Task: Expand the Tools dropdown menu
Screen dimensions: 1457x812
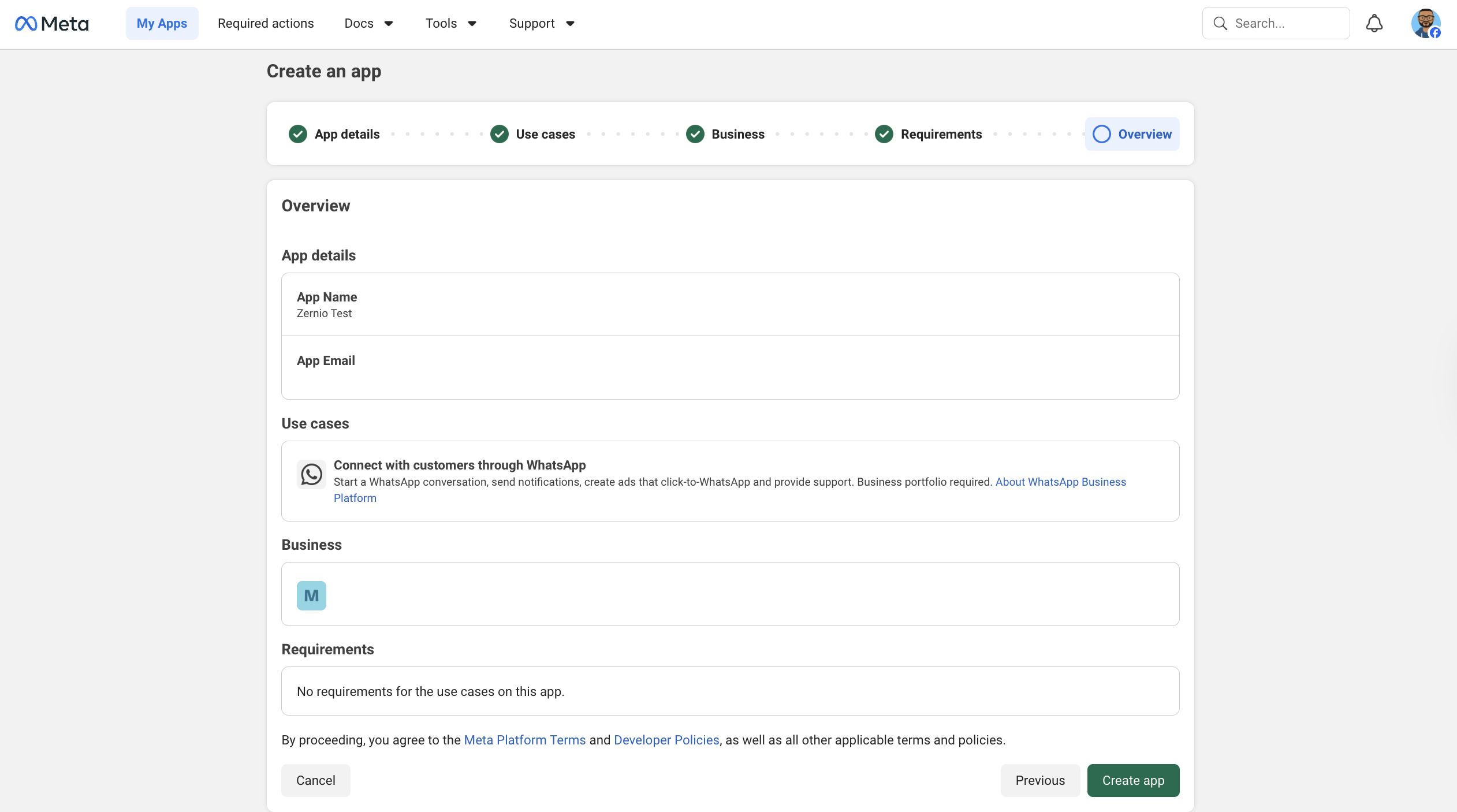Action: point(450,24)
